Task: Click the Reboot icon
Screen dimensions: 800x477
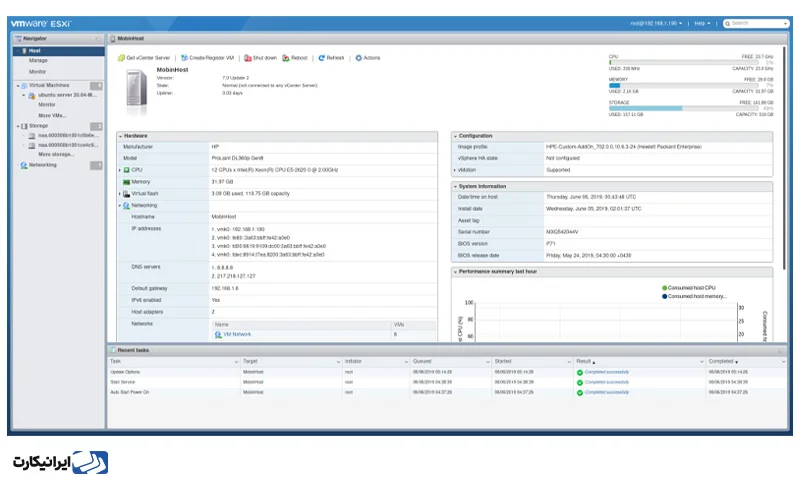Action: coord(286,58)
